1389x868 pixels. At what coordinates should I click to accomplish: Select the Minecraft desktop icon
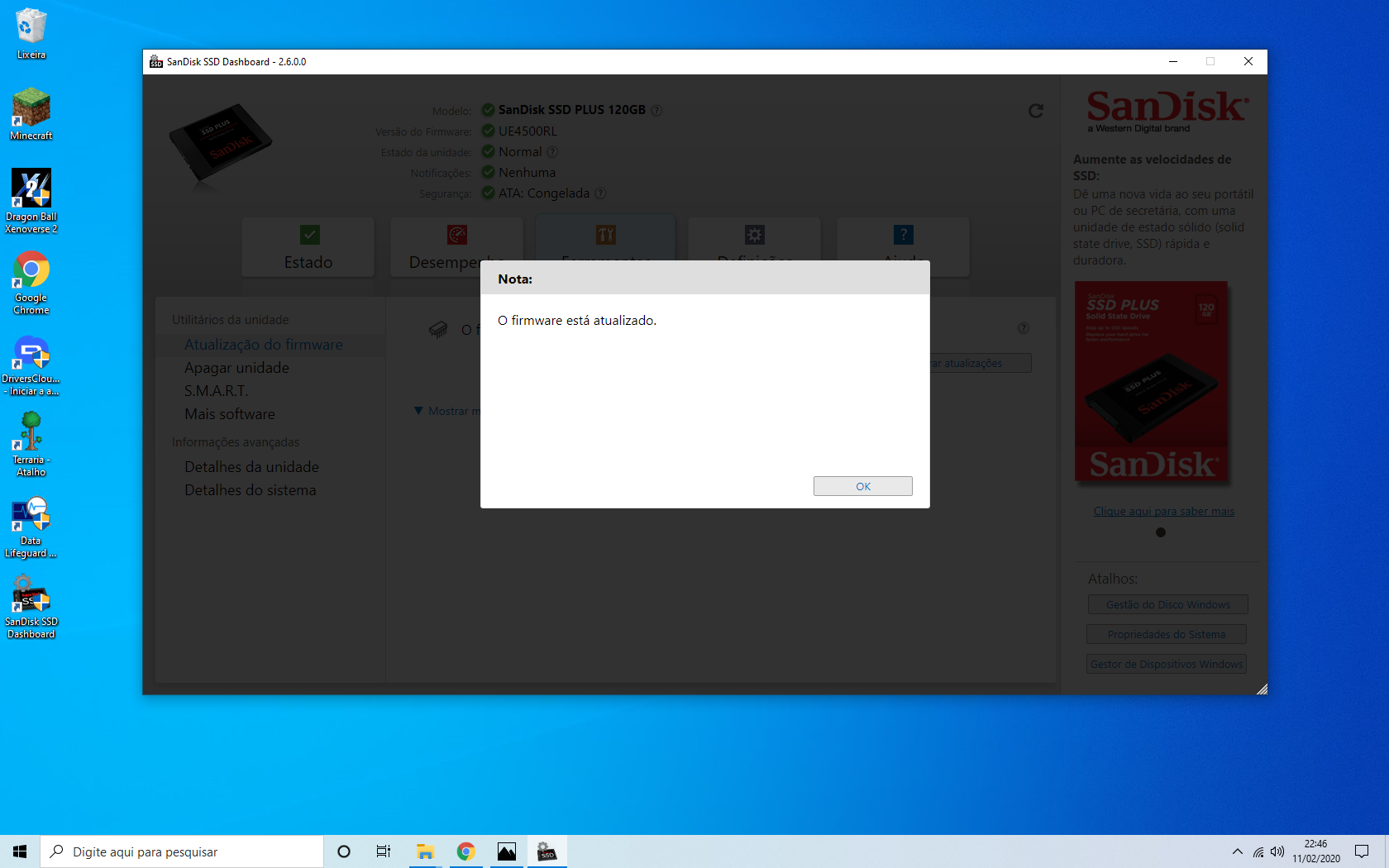coord(31,115)
